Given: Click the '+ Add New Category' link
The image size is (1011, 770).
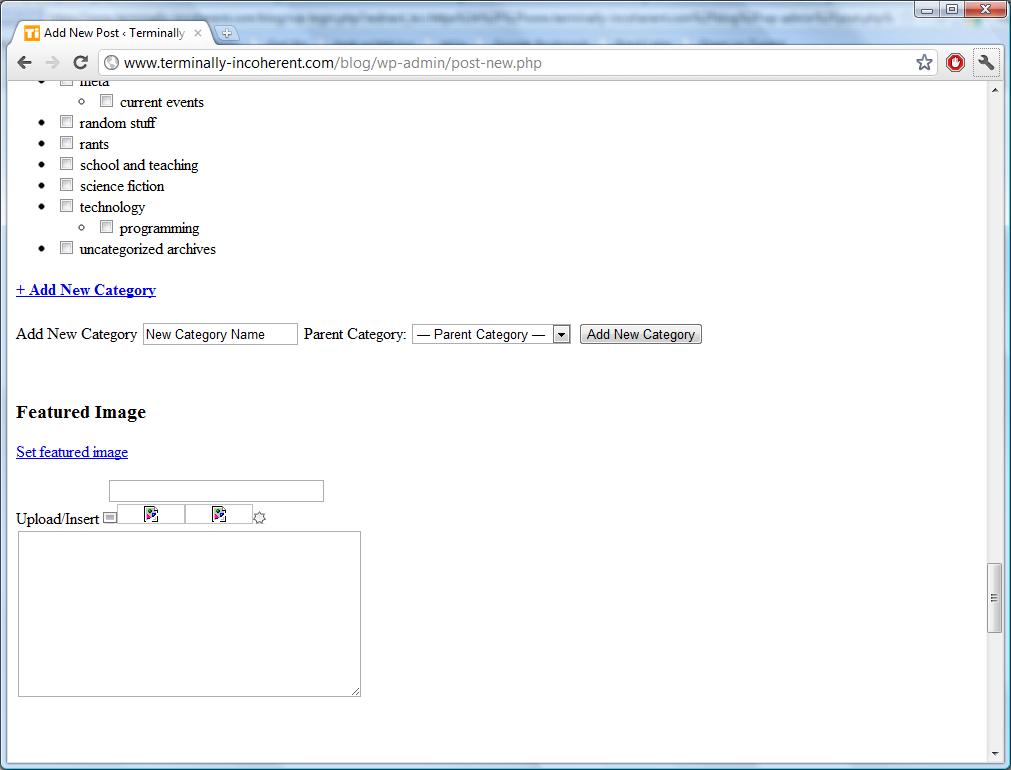Looking at the screenshot, I should click(86, 290).
